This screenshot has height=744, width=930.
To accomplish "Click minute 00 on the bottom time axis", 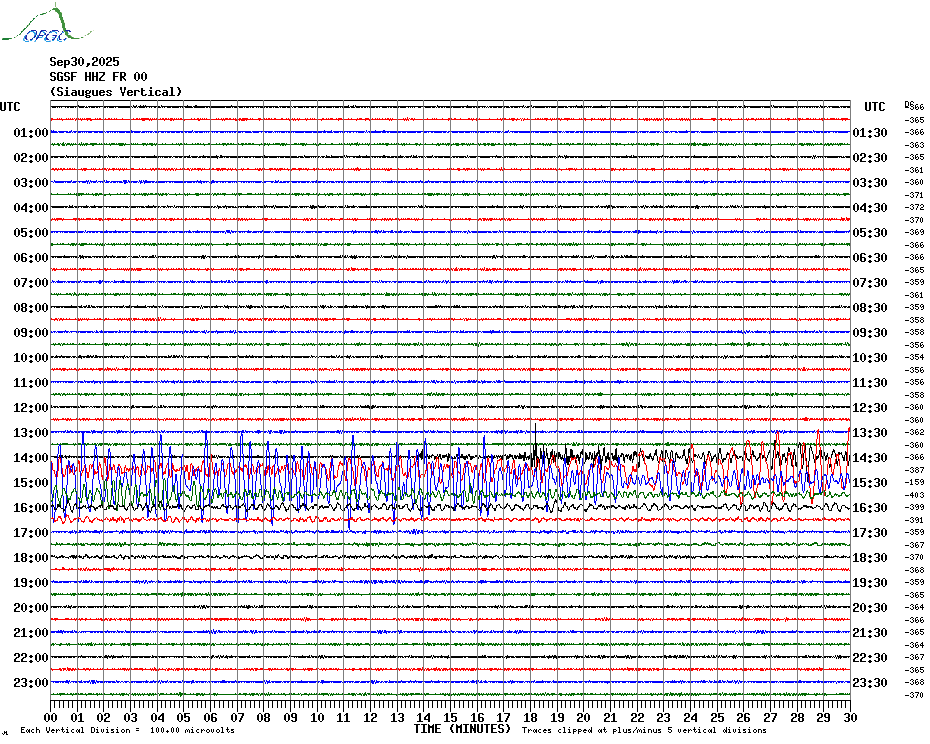I will point(51,718).
